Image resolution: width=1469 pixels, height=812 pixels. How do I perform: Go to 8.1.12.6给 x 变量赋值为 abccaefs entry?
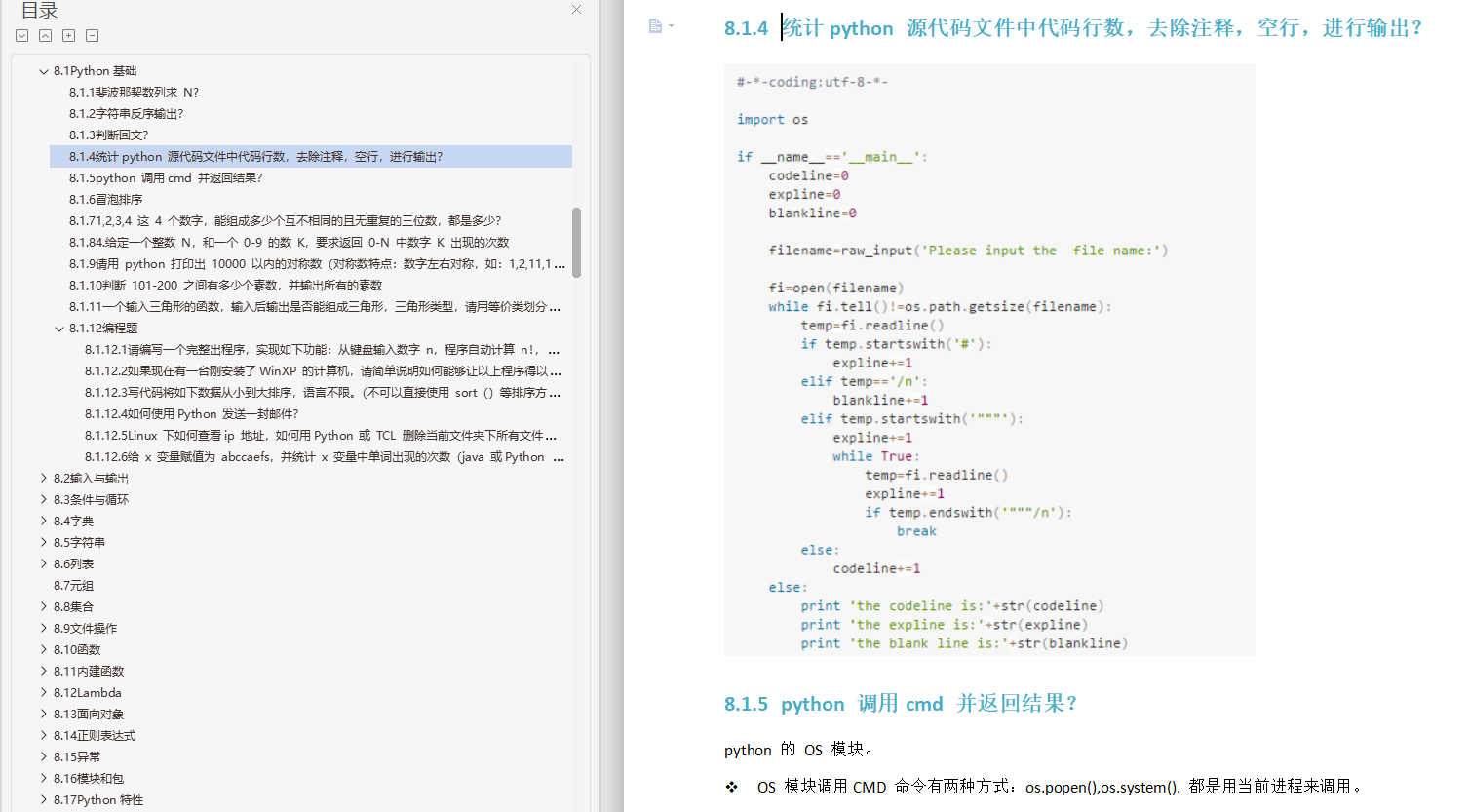tap(324, 457)
